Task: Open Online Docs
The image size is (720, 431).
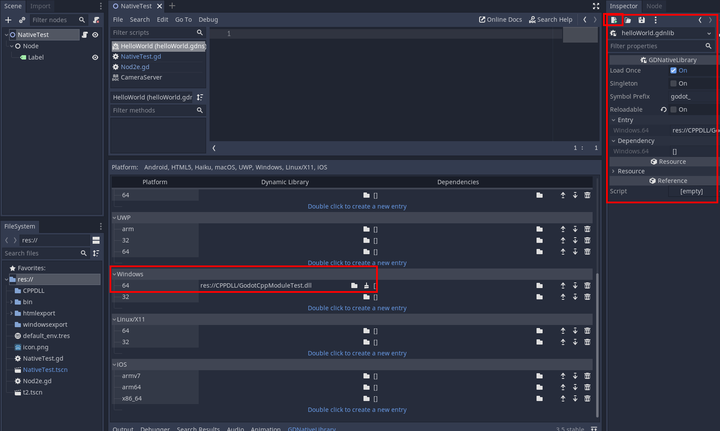Action: point(500,20)
